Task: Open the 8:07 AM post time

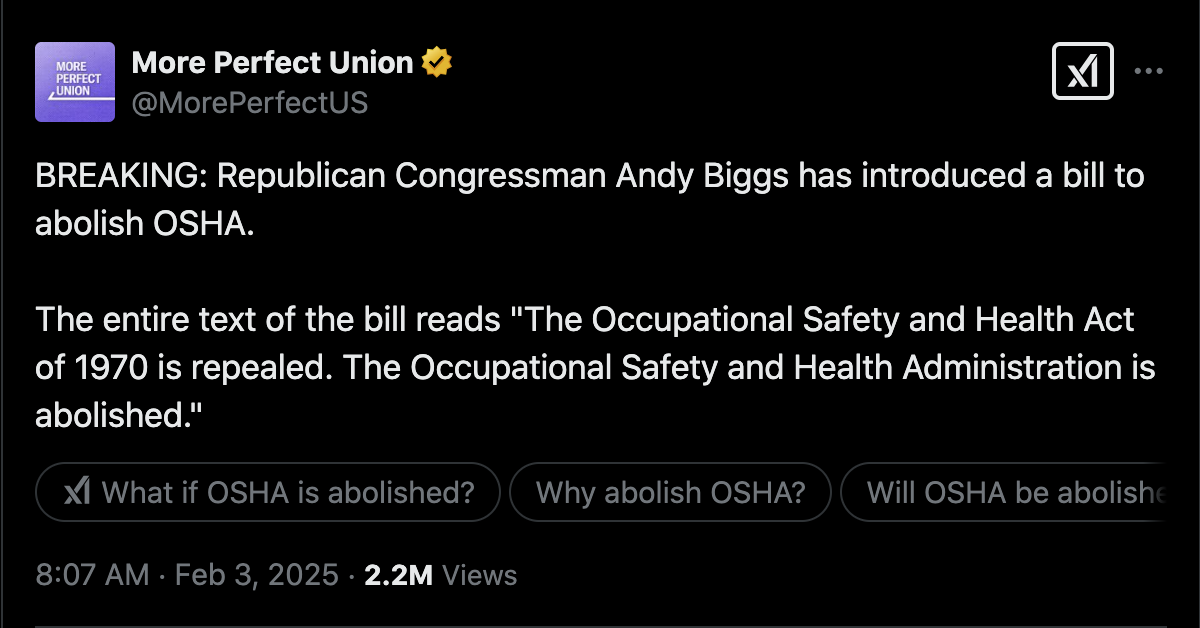Action: (x=92, y=575)
